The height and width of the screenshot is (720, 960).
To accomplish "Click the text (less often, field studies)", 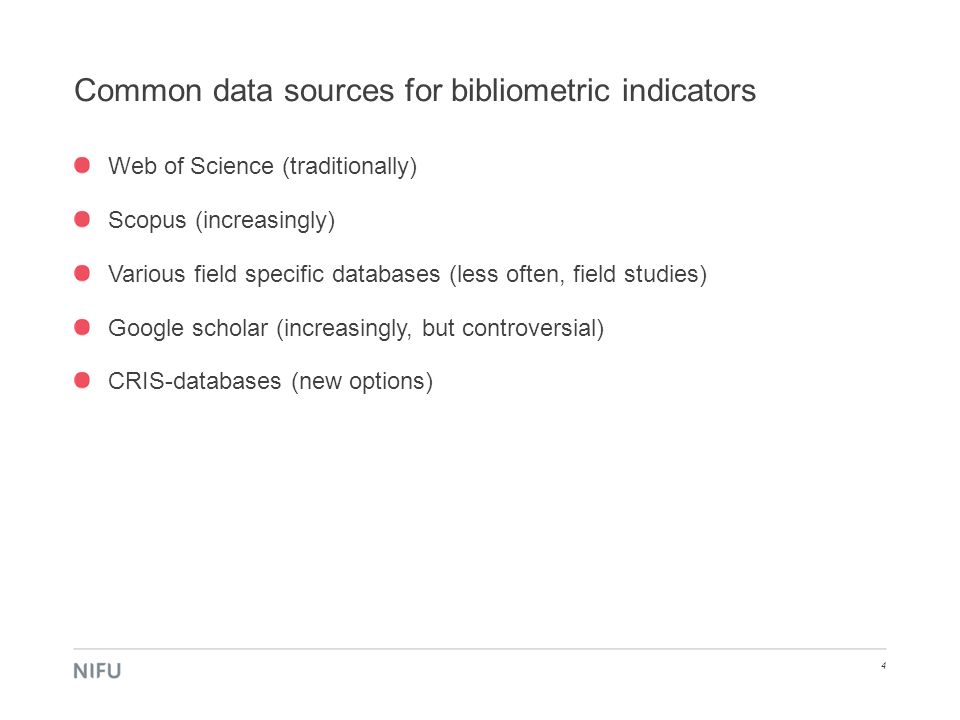I will pyautogui.click(x=578, y=275).
